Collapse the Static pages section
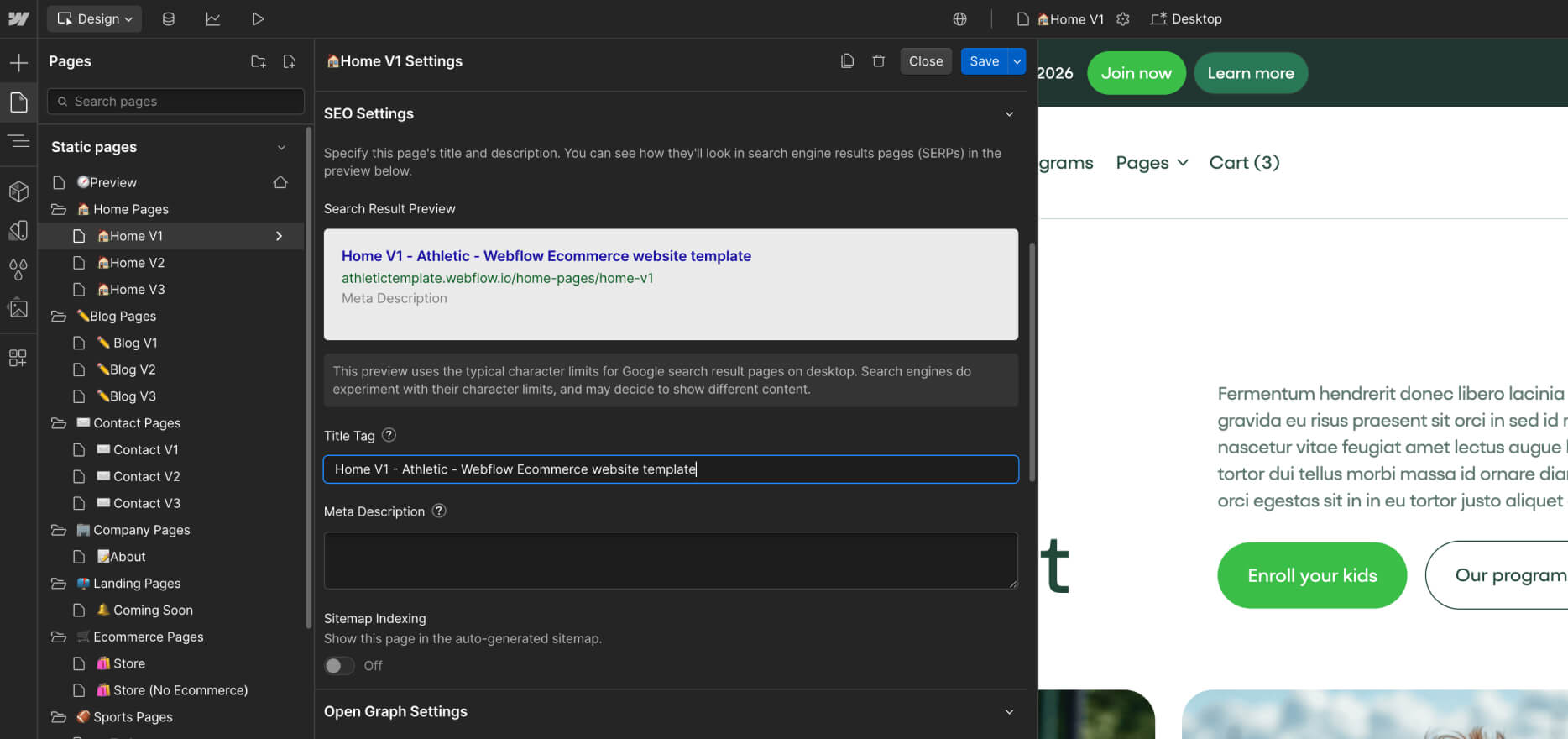Image resolution: width=1568 pixels, height=739 pixels. [x=281, y=147]
